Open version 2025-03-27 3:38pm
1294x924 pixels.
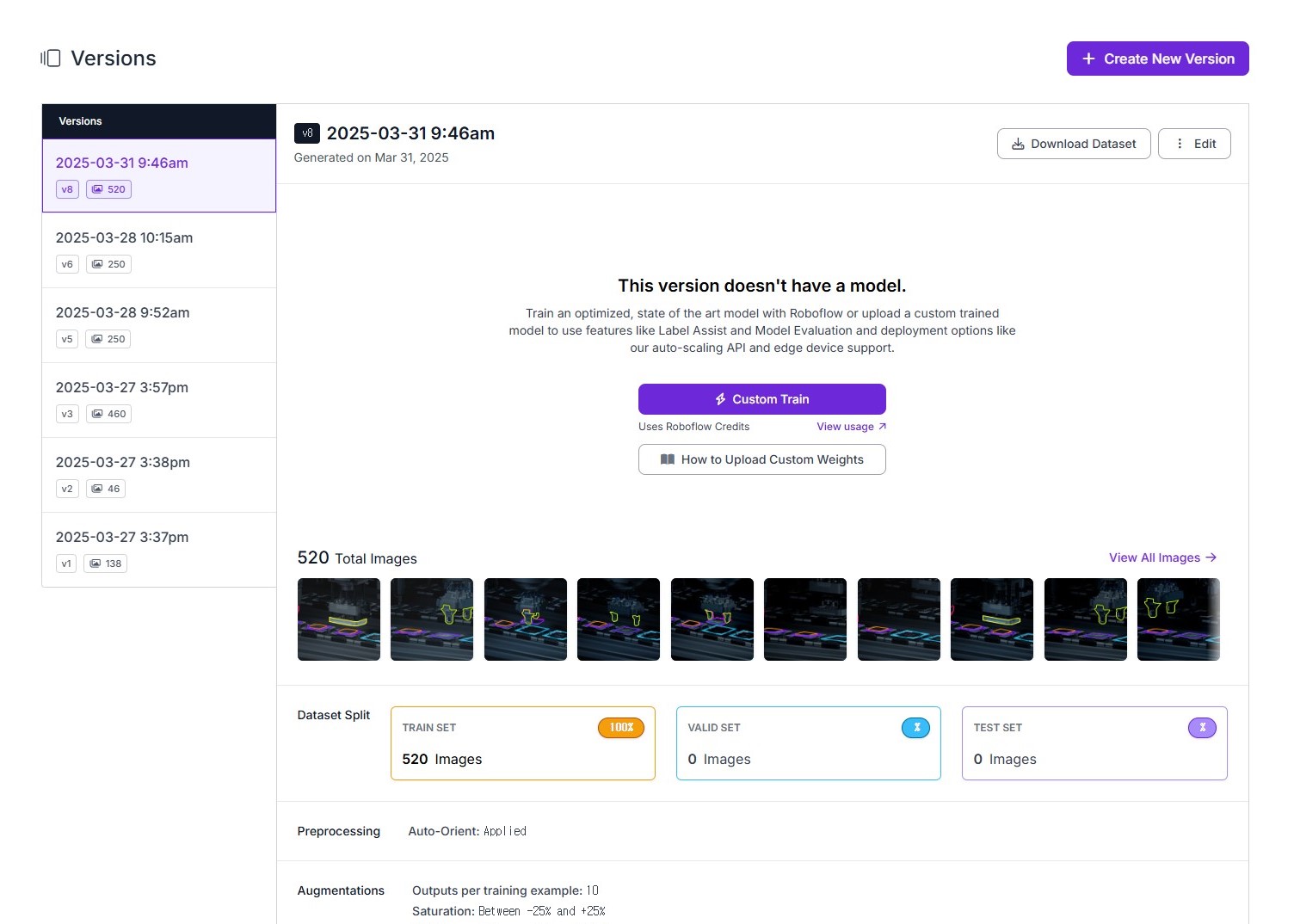[x=122, y=463]
